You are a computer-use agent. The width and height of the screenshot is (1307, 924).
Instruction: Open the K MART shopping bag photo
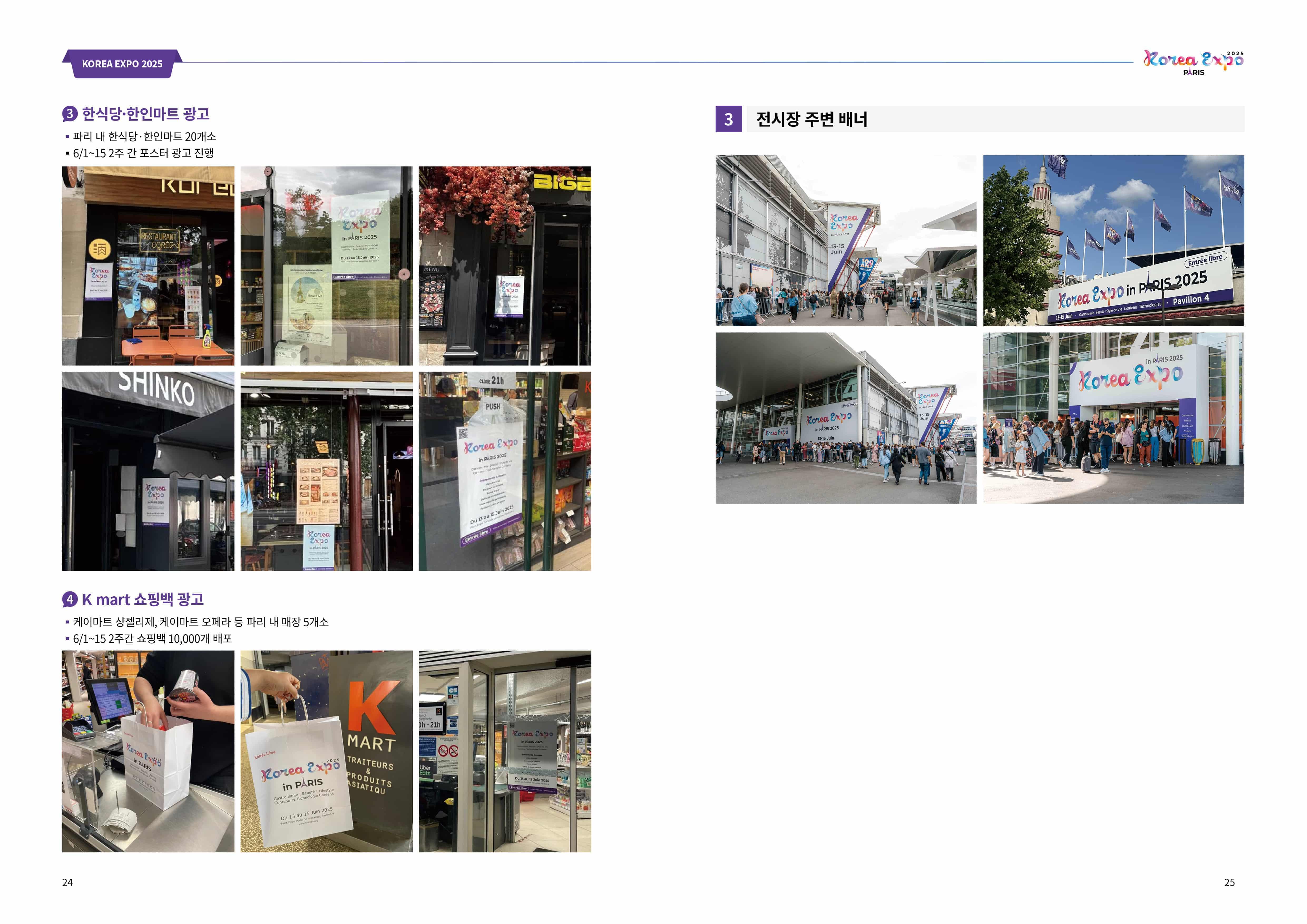326,751
